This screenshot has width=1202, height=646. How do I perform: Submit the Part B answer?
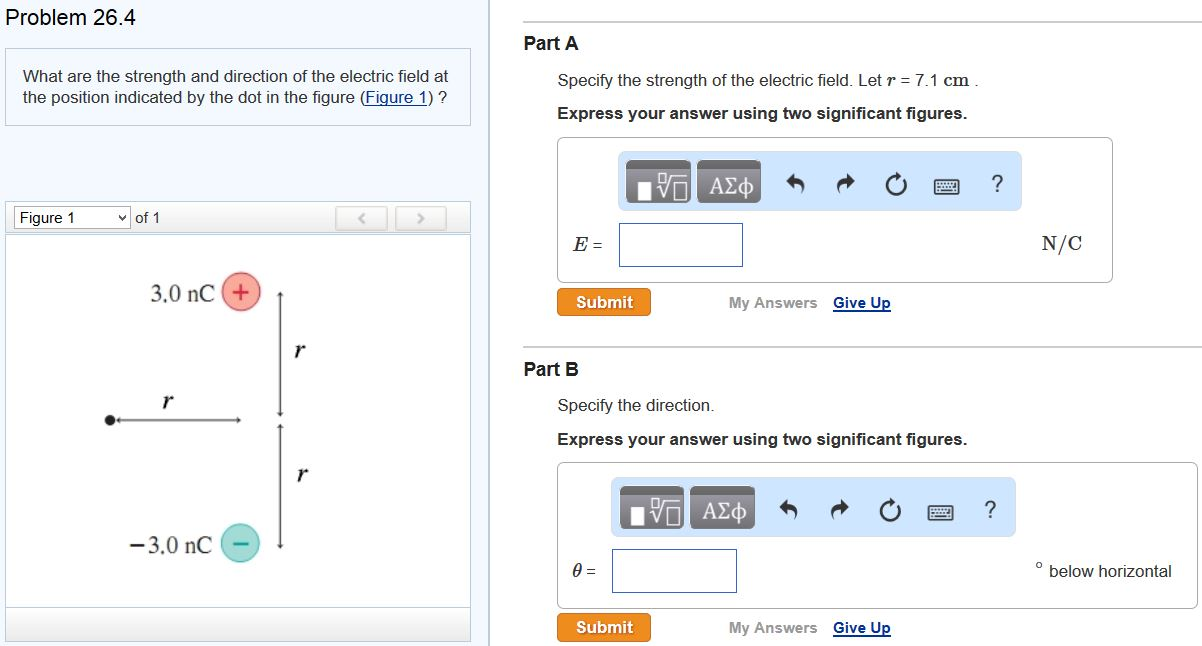click(603, 627)
